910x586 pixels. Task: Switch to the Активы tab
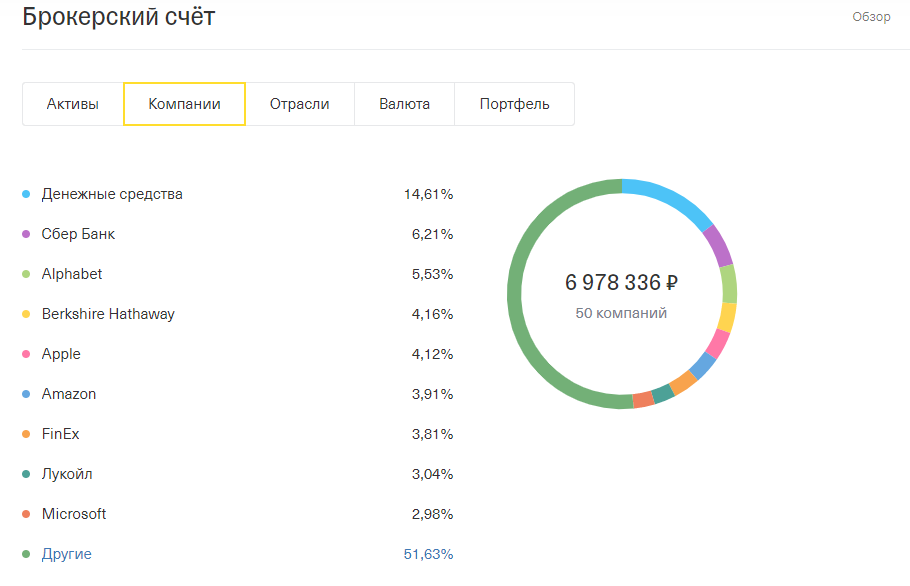[73, 104]
